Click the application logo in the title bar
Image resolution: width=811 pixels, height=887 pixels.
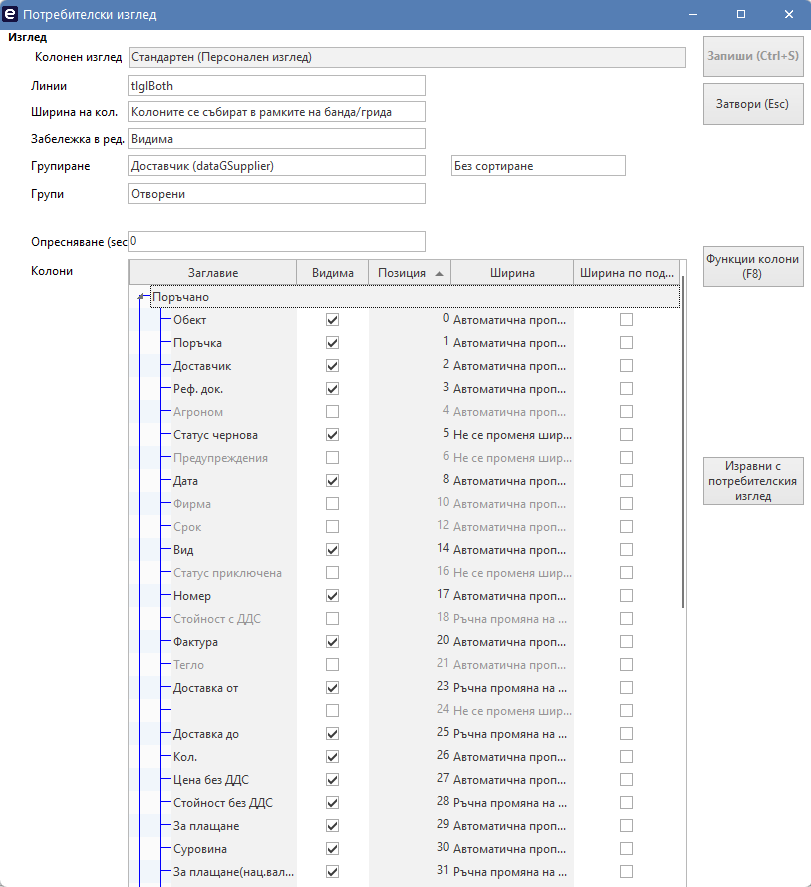pyautogui.click(x=10, y=14)
